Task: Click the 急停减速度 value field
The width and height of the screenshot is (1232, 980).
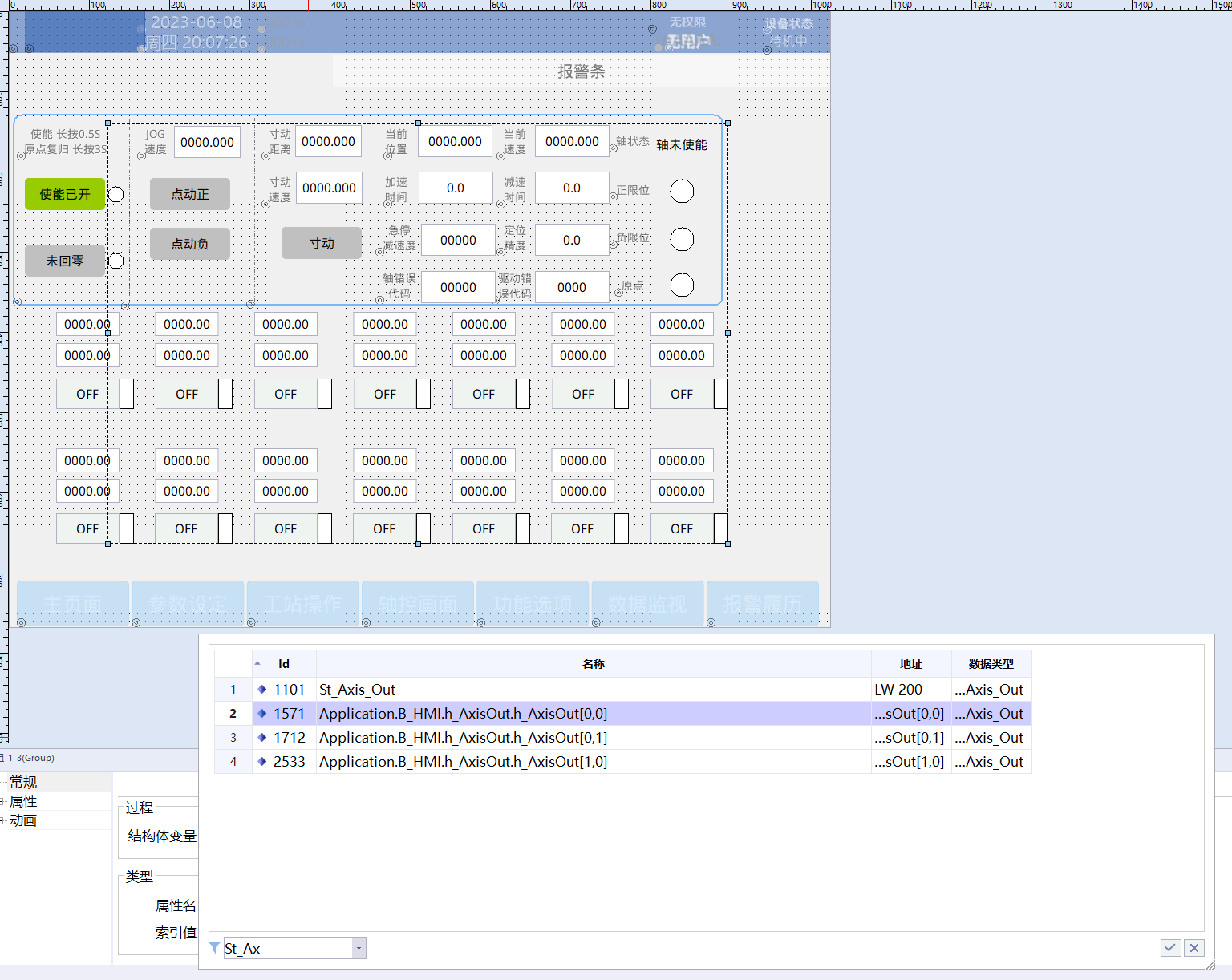Action: [458, 240]
